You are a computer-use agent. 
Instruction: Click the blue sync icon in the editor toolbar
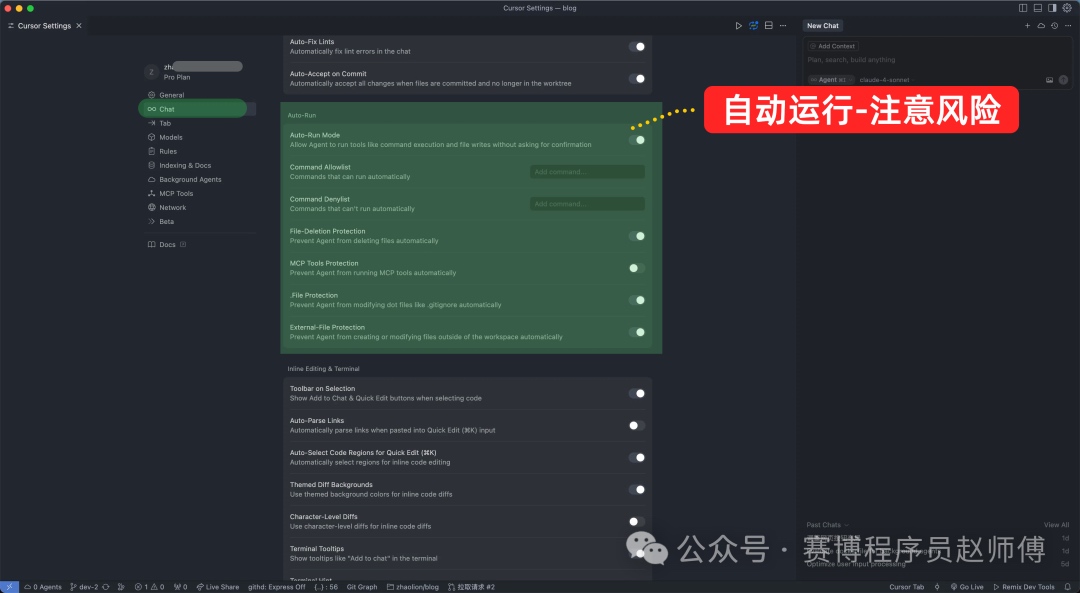pos(754,25)
